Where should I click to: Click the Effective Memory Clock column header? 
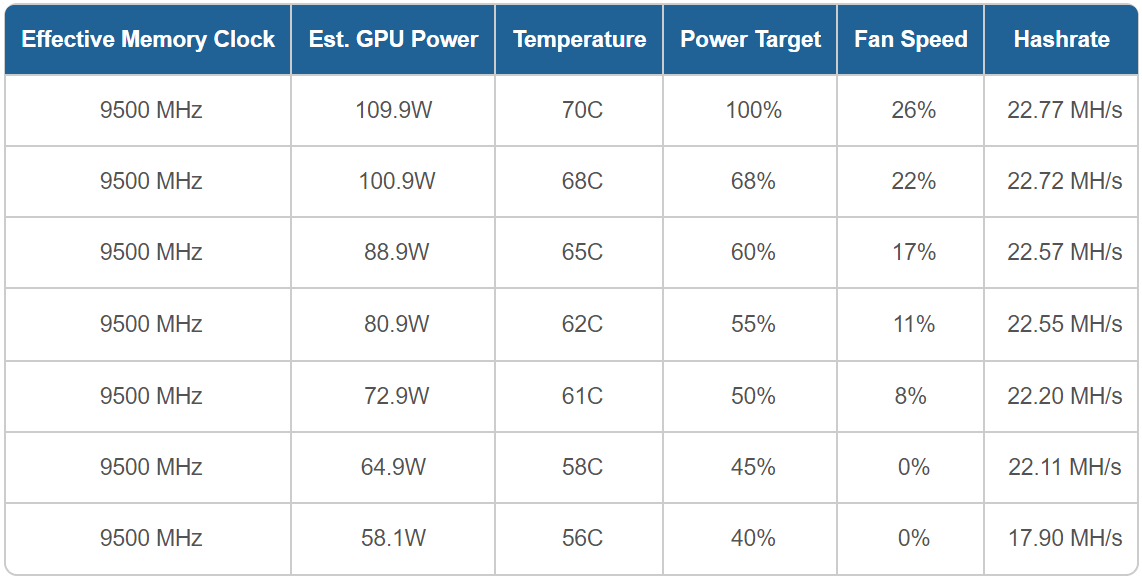coord(148,39)
